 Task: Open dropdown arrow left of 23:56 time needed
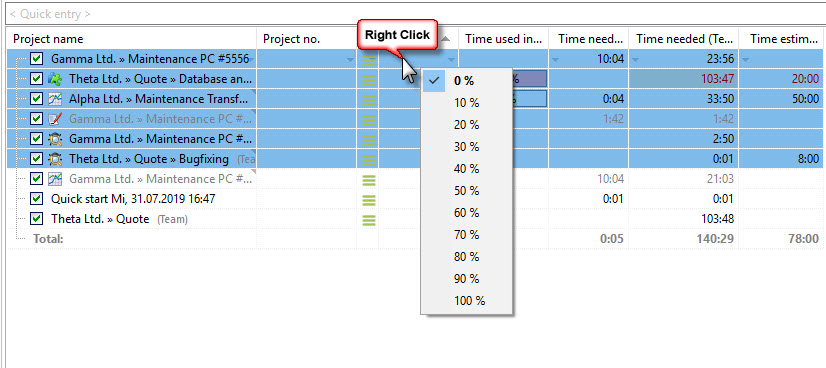pyautogui.click(x=636, y=59)
